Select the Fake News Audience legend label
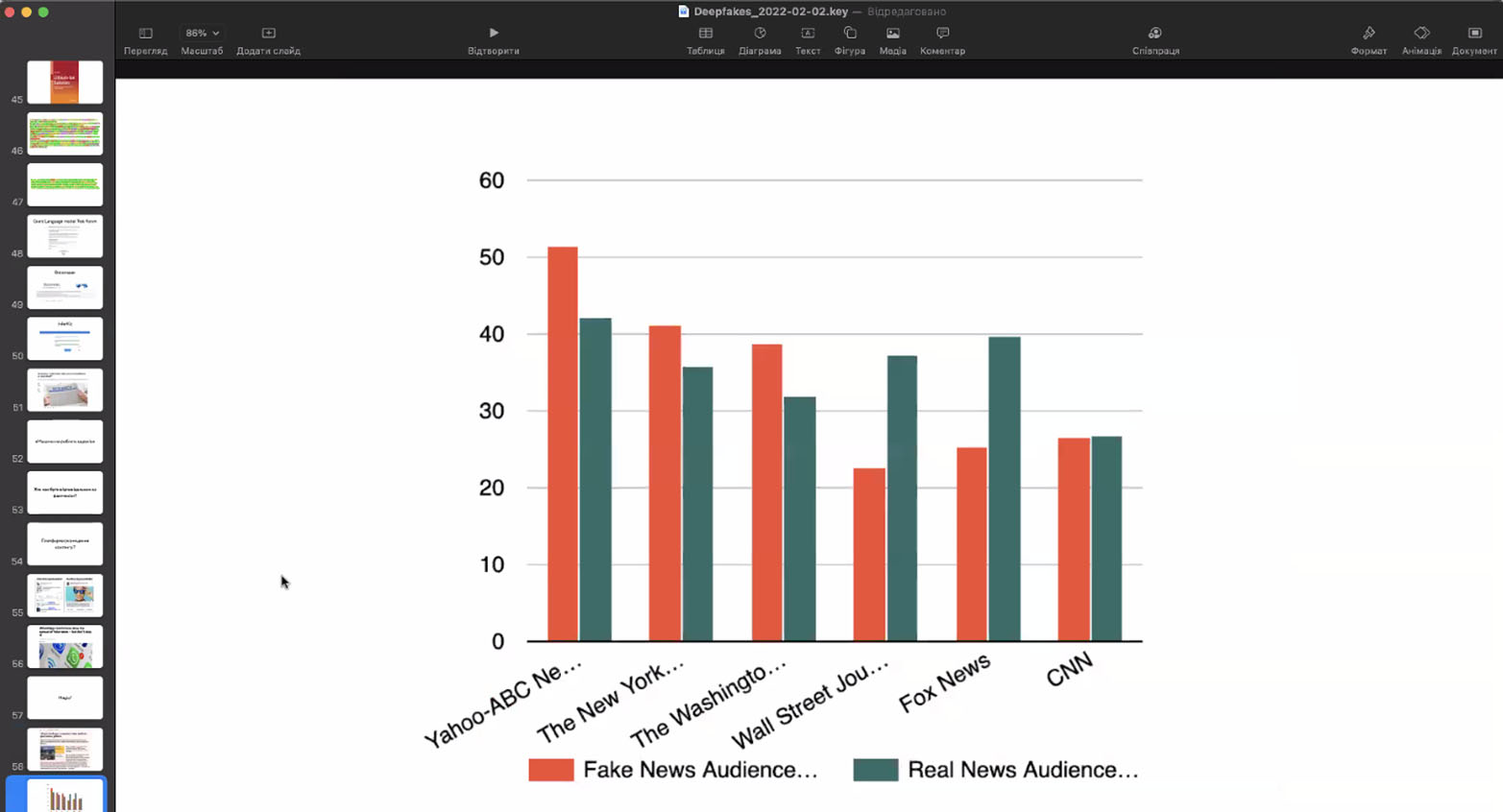1503x812 pixels. coord(700,770)
